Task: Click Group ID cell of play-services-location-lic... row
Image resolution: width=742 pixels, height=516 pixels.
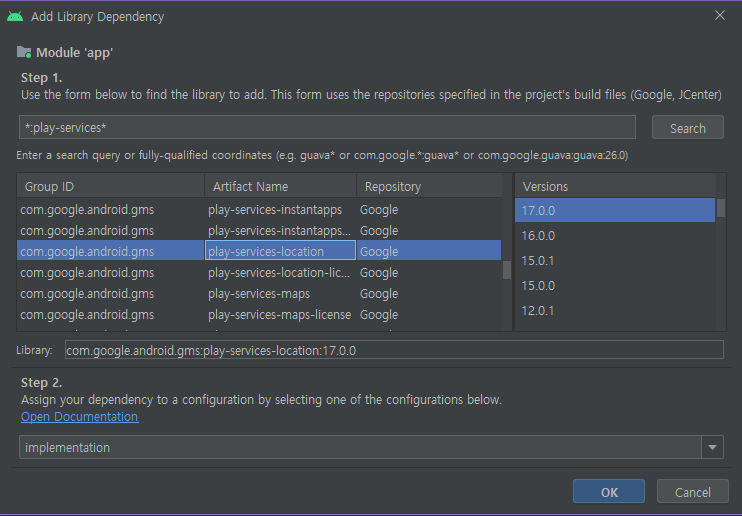Action: click(111, 273)
